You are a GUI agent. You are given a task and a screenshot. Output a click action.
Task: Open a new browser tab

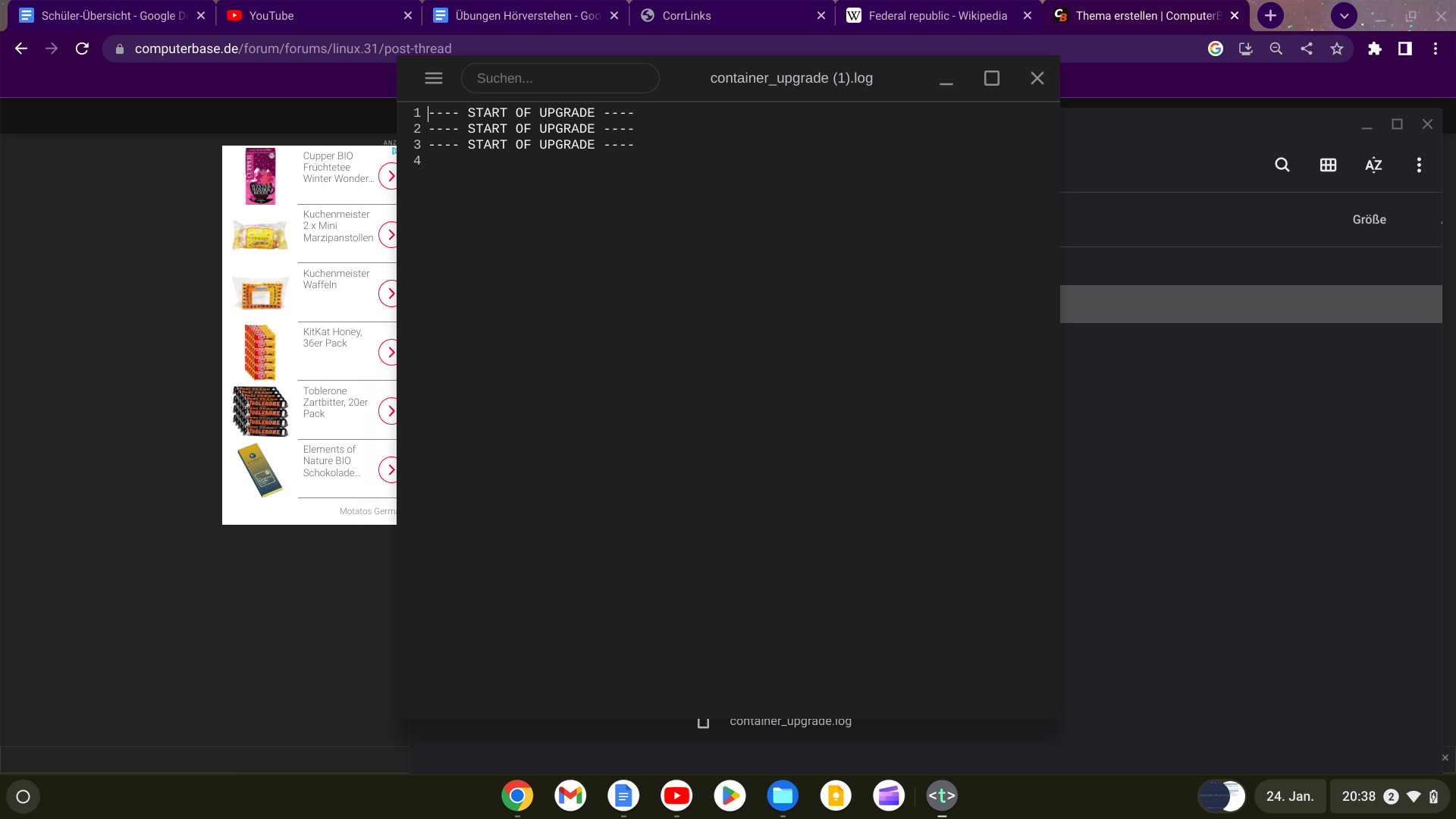click(1270, 15)
